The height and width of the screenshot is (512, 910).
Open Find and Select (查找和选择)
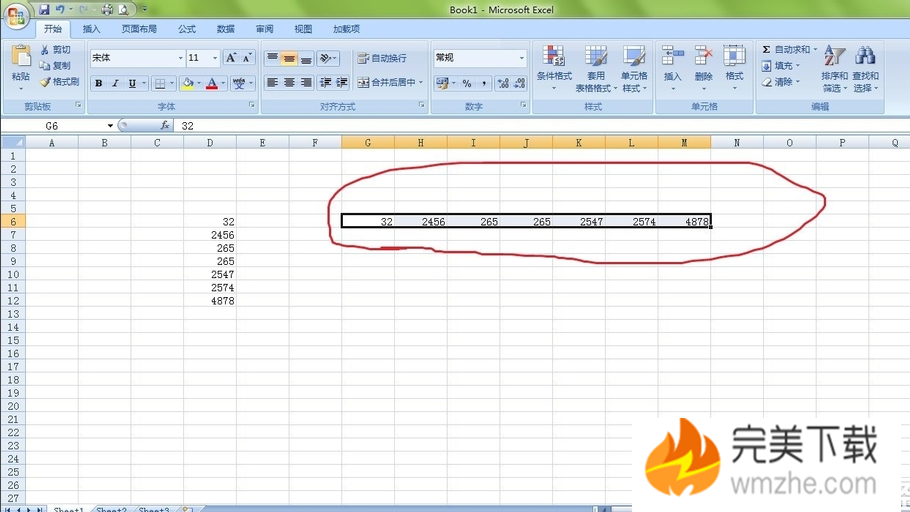865,68
